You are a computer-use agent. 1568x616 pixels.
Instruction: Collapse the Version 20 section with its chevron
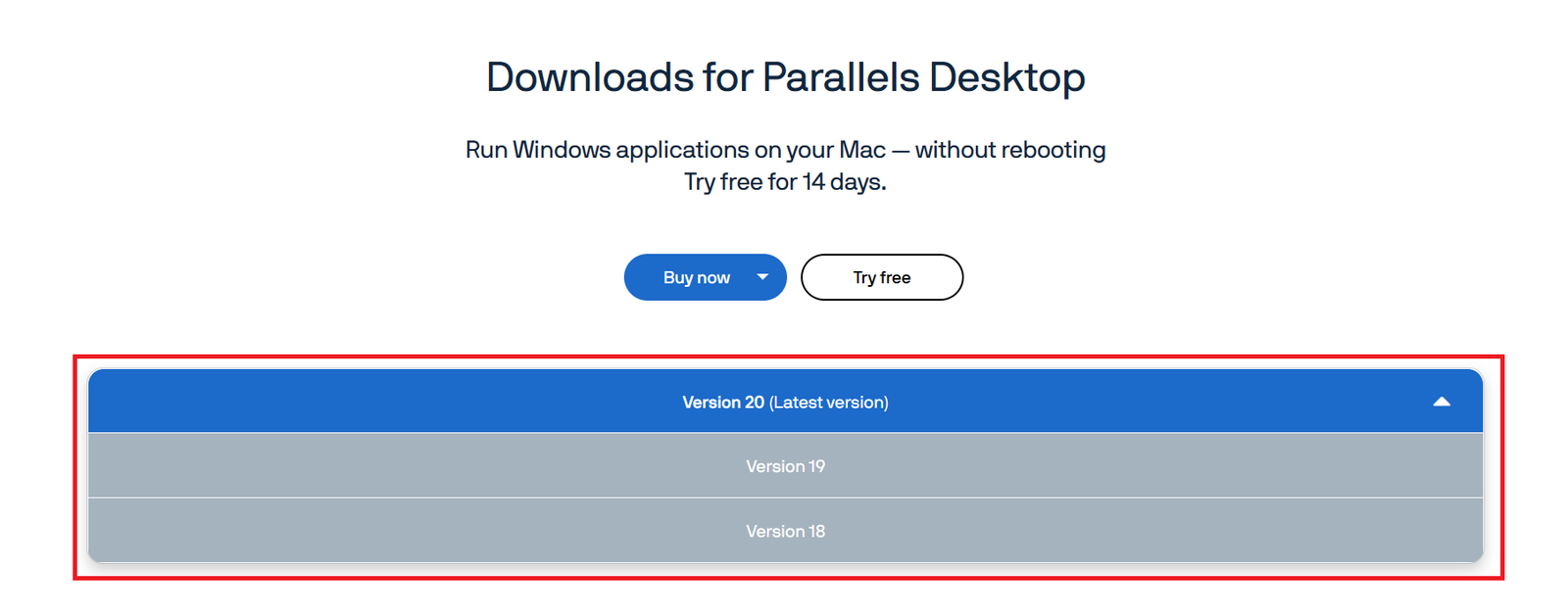pyautogui.click(x=1442, y=402)
